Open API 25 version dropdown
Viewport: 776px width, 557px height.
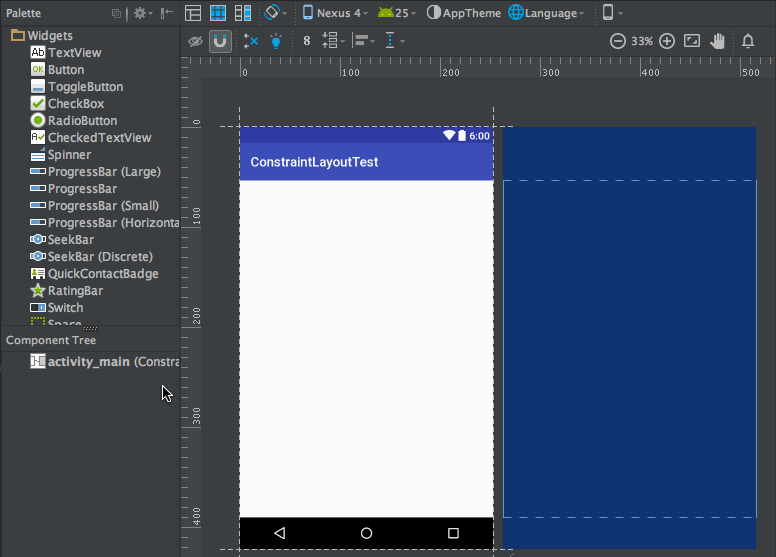click(x=398, y=13)
